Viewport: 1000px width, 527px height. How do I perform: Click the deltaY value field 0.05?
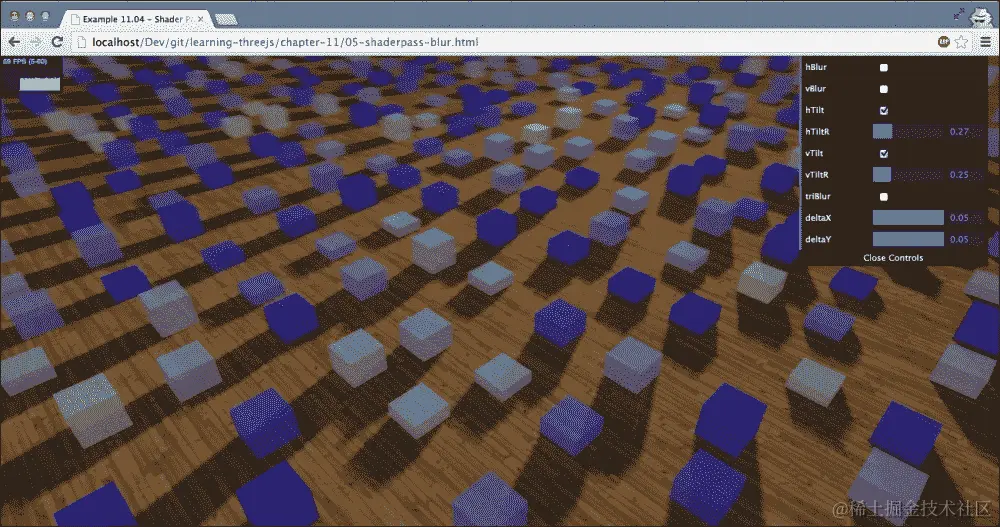966,239
